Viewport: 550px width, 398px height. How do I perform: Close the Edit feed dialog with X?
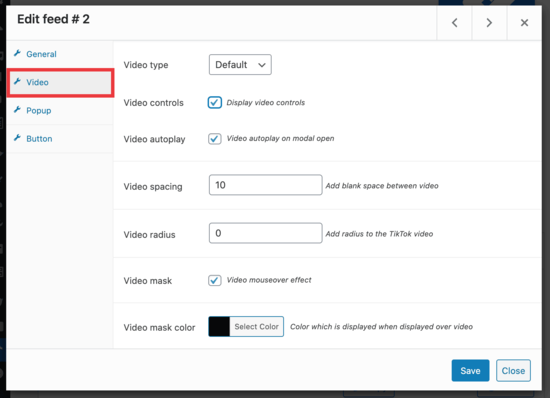click(524, 23)
